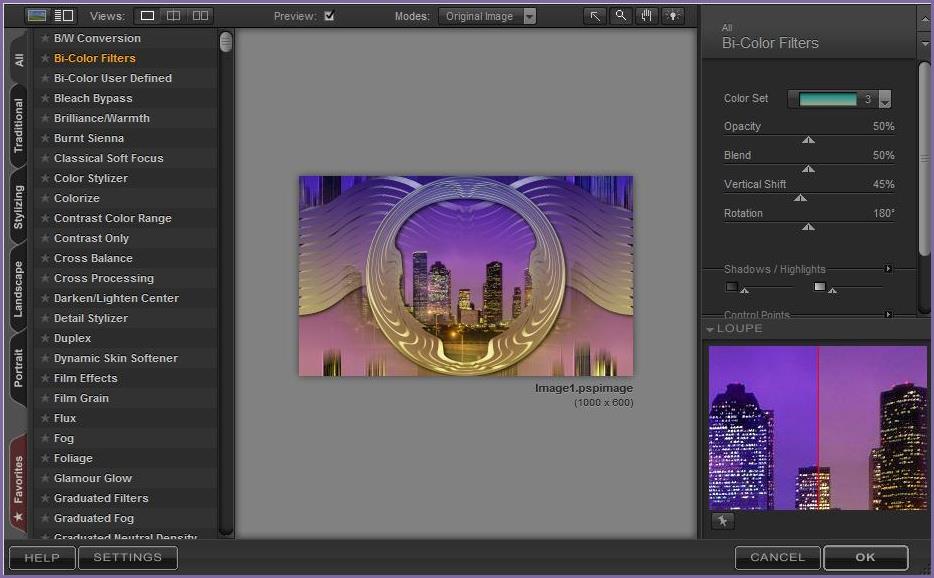
Task: Open the Color Set dropdown
Action: pyautogui.click(x=884, y=100)
